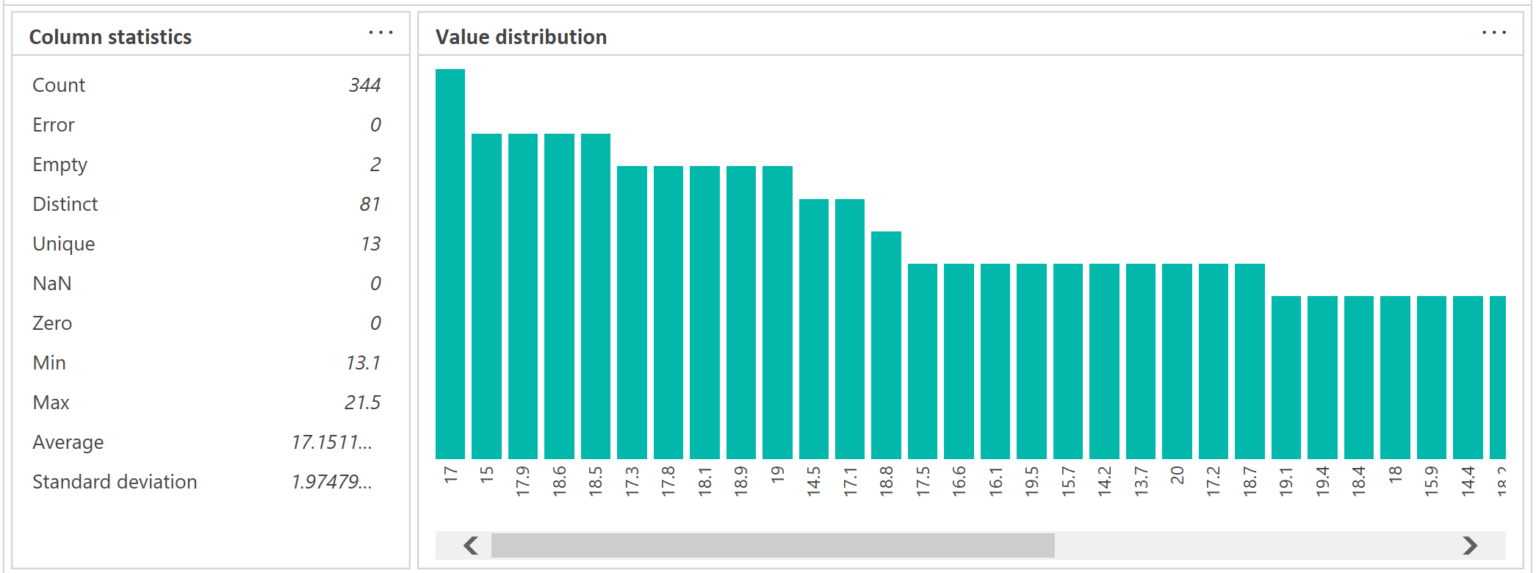1536x573 pixels.
Task: Select the bar labeled 17.5
Action: (923, 361)
